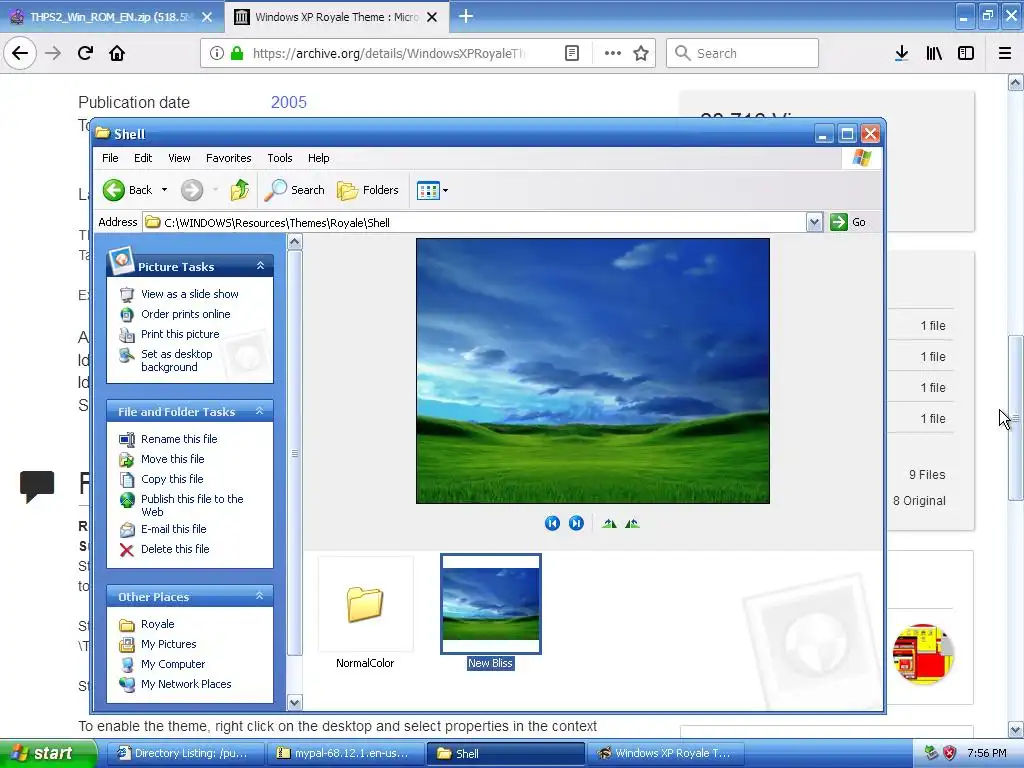Click Rename this file
The width and height of the screenshot is (1024, 768).
pos(179,439)
